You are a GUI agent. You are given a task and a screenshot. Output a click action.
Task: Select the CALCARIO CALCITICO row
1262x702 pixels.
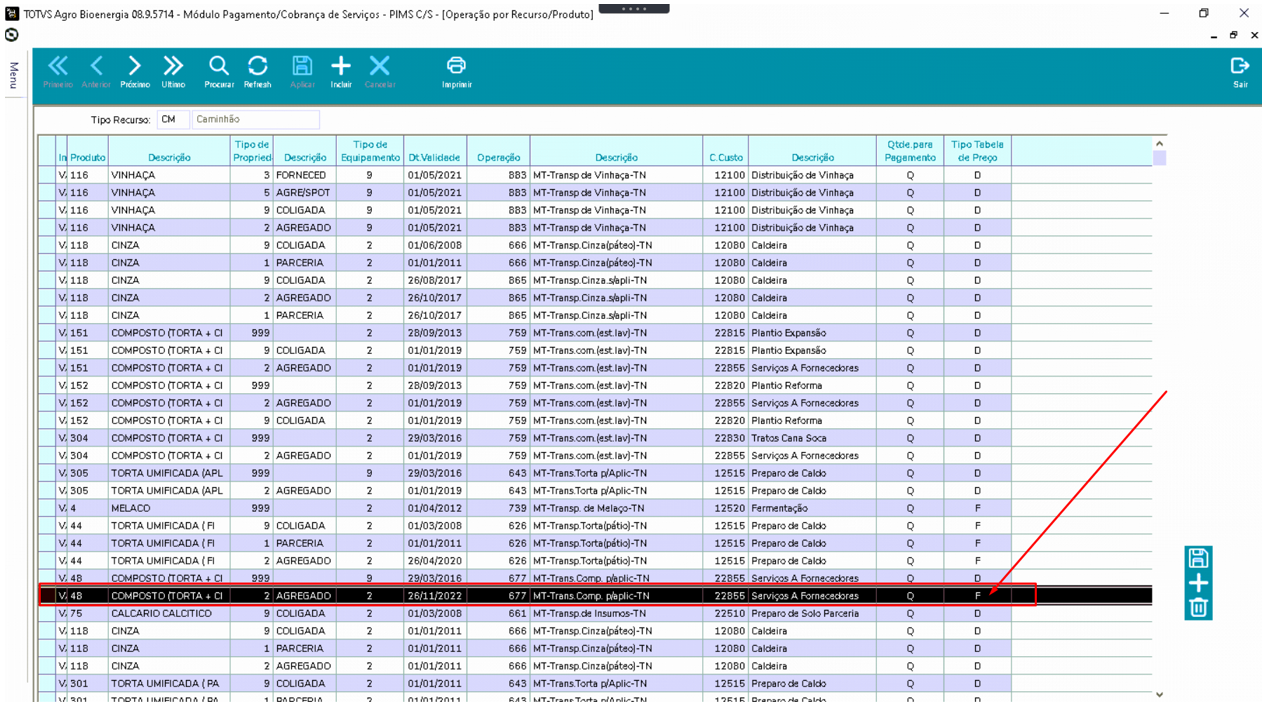click(595, 613)
